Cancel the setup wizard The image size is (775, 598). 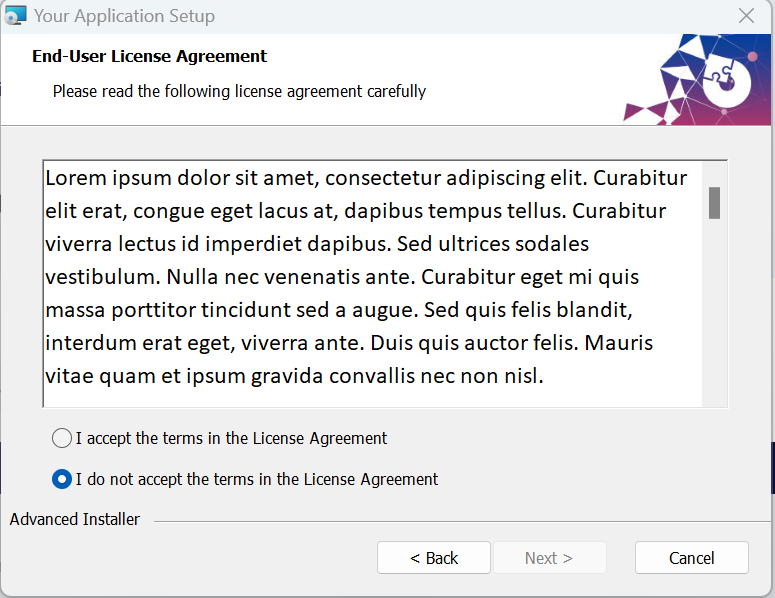[691, 558]
